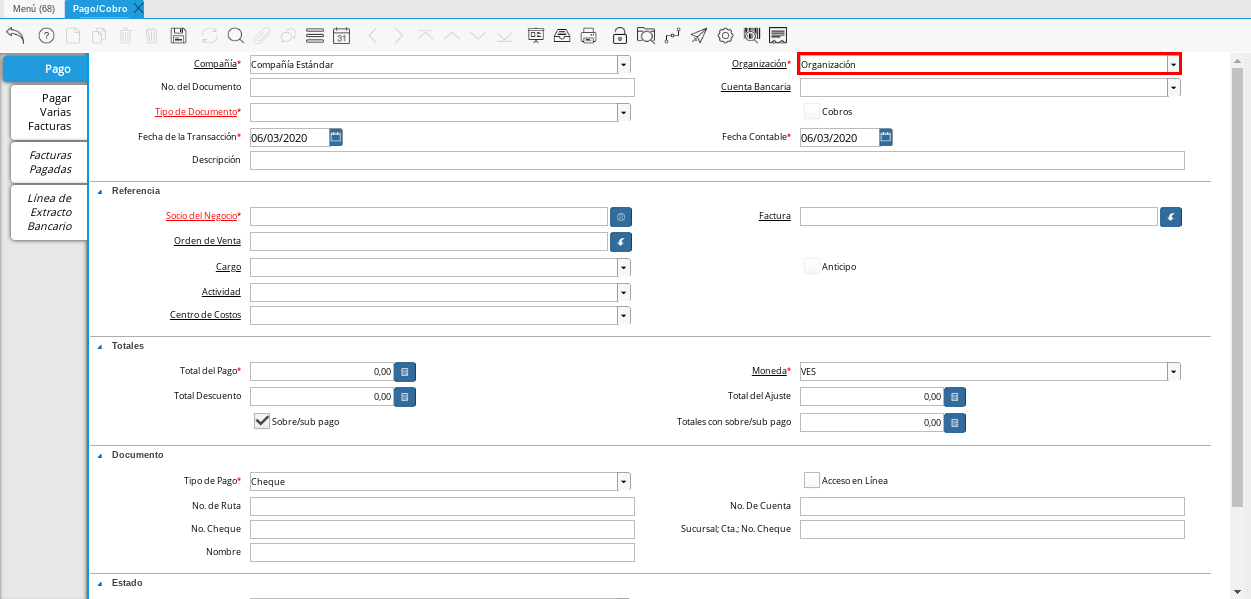Open the Cuenta Bancaria dropdown
Image resolution: width=1251 pixels, height=599 pixels.
coord(1174,87)
